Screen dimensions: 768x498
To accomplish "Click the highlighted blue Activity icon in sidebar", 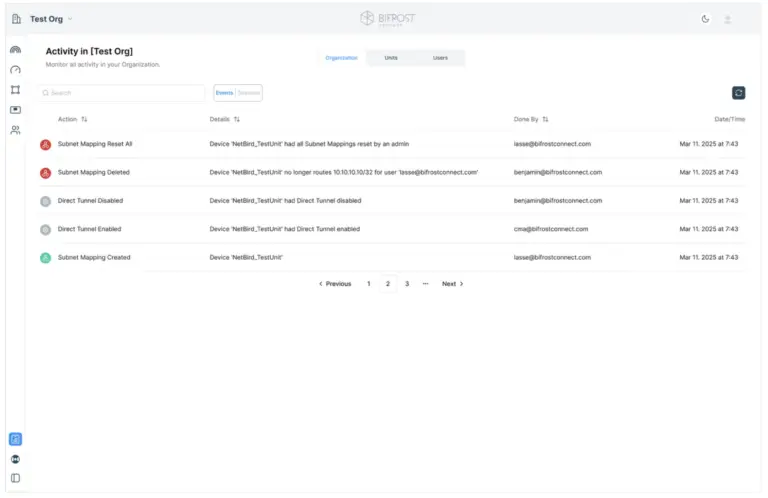I will click(16, 439).
